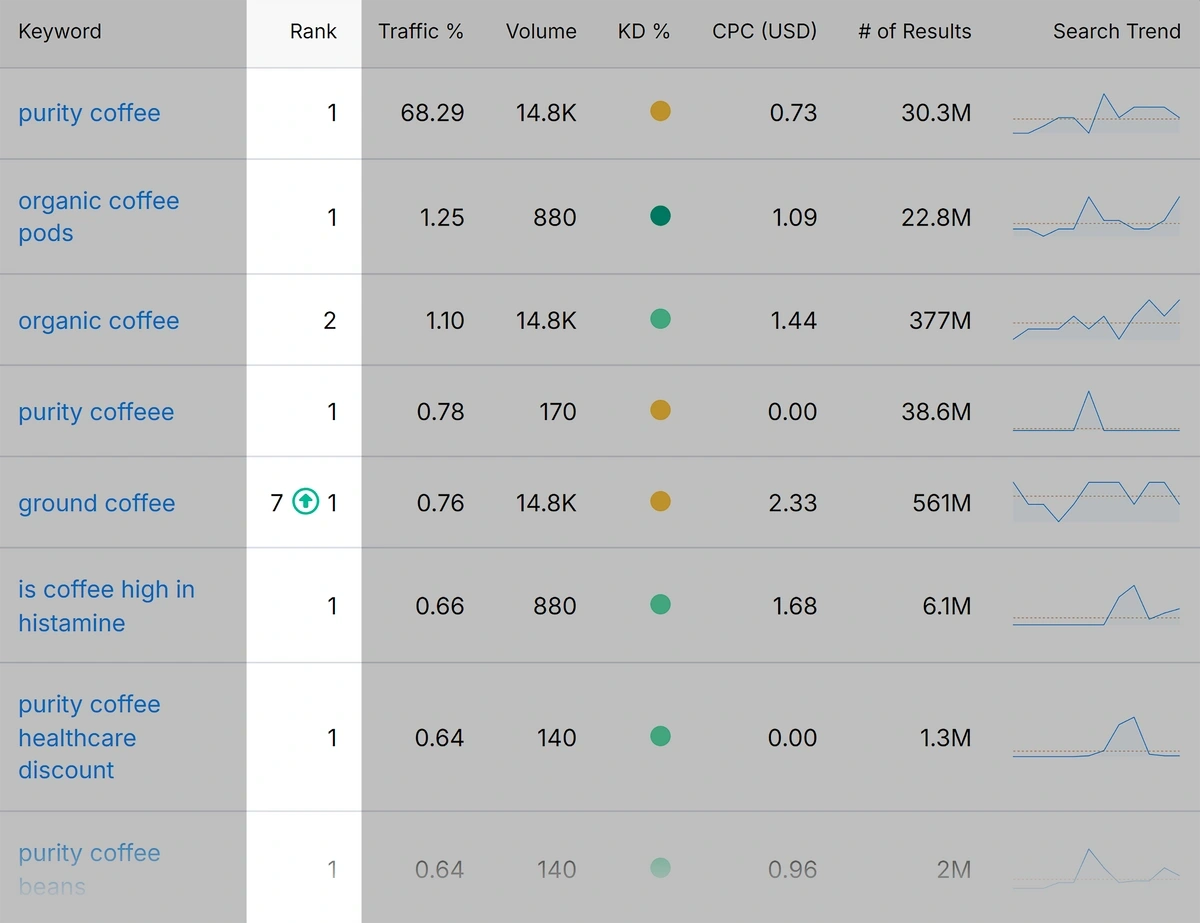Click the 1.44 CPC value
Image resolution: width=1200 pixels, height=923 pixels.
tap(794, 321)
